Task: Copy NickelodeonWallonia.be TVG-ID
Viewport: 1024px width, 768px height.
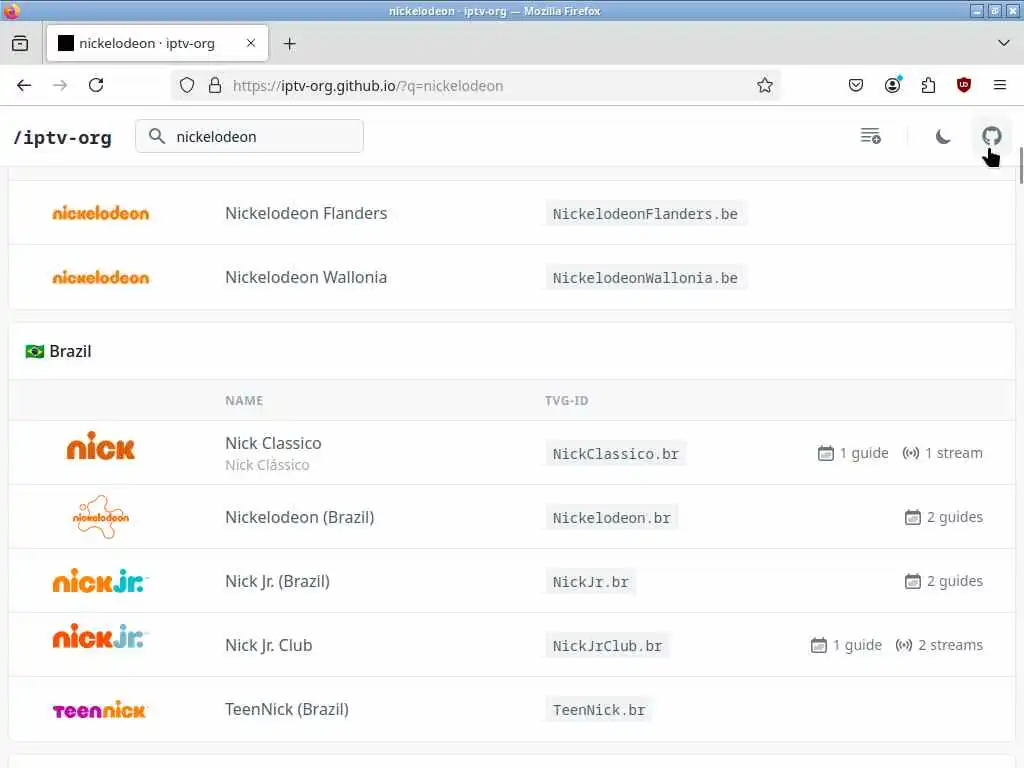Action: (645, 278)
